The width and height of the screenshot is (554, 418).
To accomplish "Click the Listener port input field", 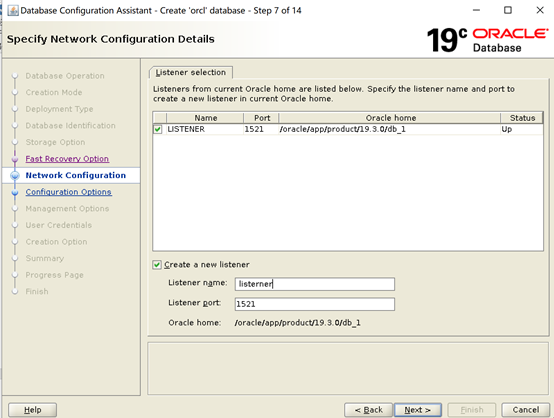I will [x=314, y=304].
